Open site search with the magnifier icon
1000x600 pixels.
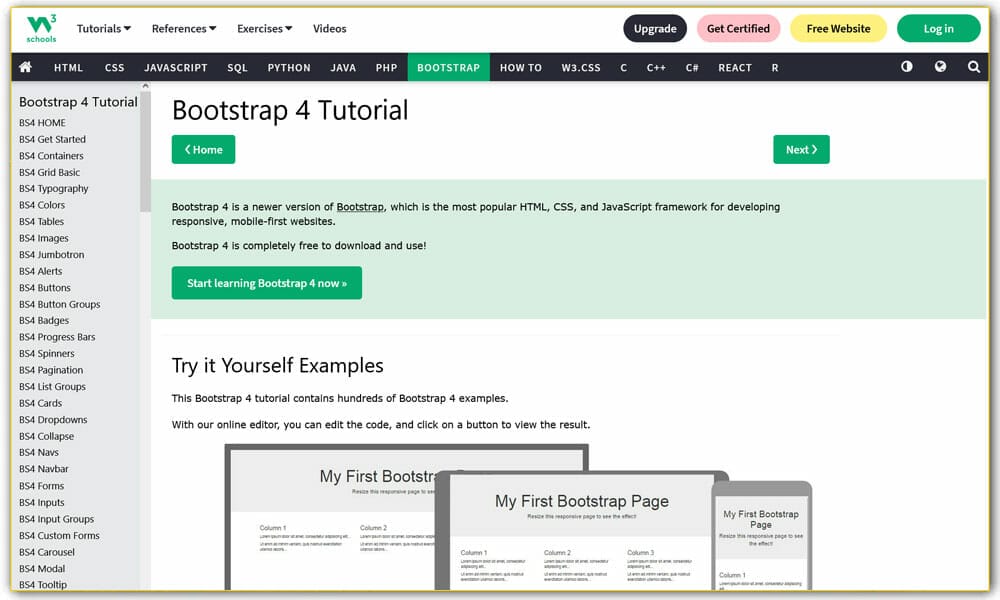pyautogui.click(x=974, y=67)
